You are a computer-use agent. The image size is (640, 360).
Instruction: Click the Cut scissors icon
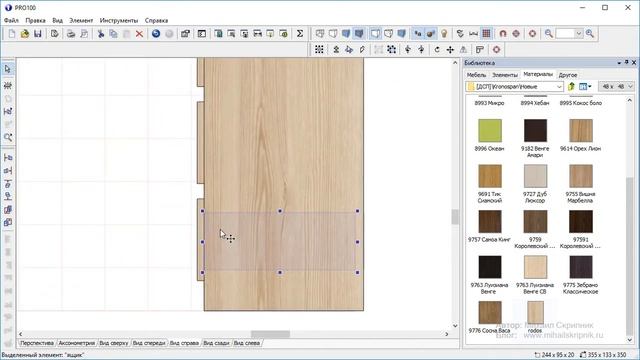(100, 34)
